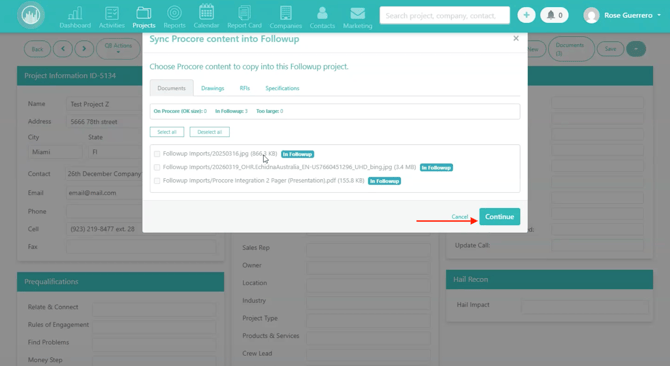The image size is (670, 366).
Task: Switch to the Drawings tab
Action: [212, 88]
